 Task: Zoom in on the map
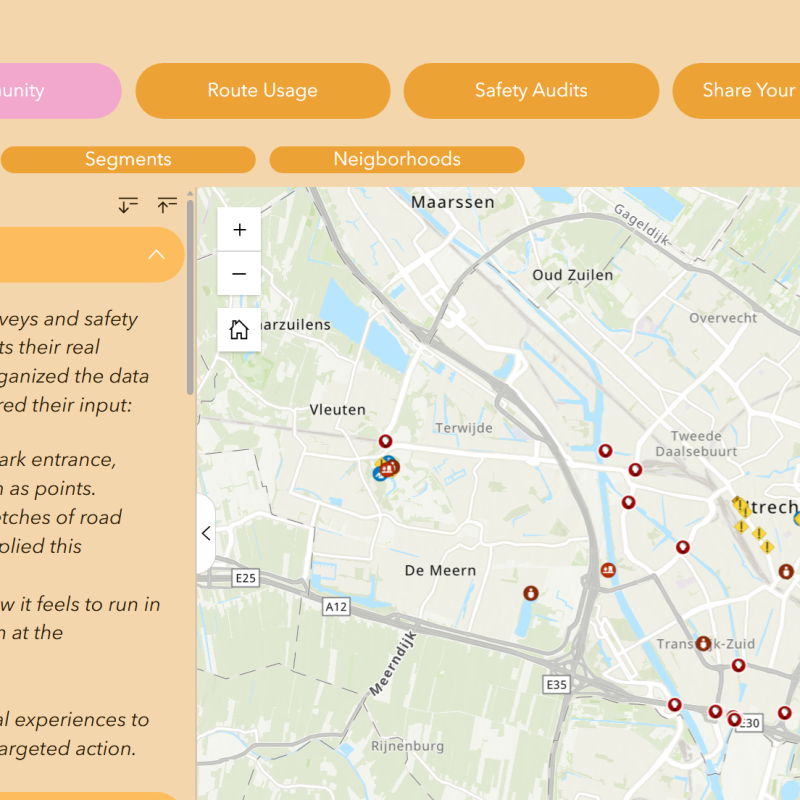coord(239,230)
